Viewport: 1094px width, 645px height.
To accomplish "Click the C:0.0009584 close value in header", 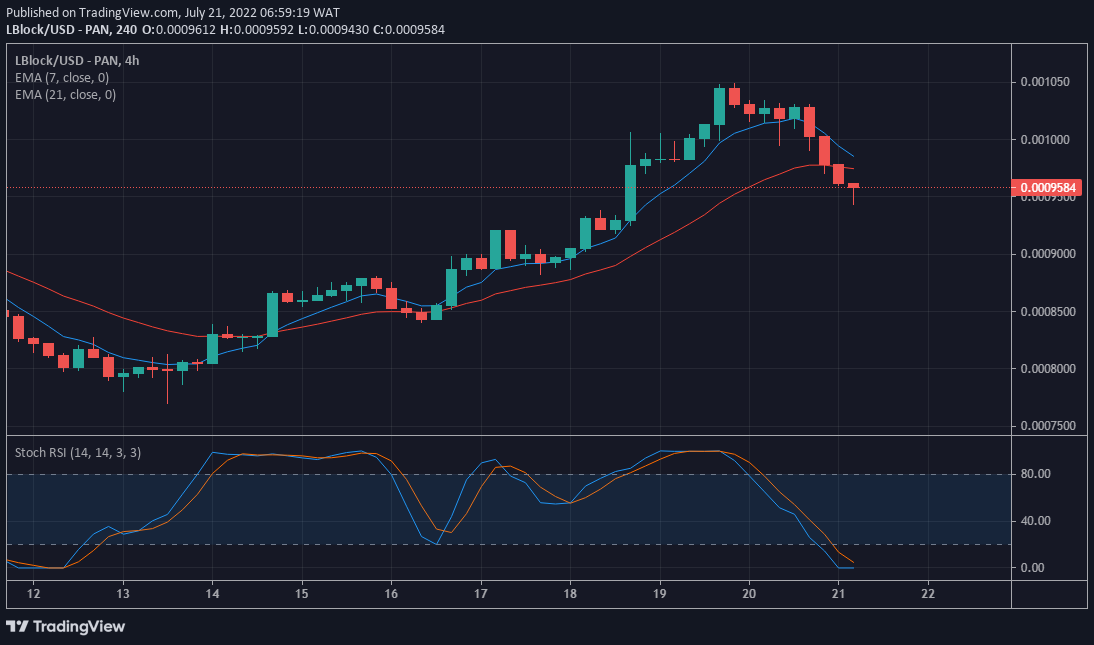I will point(409,29).
